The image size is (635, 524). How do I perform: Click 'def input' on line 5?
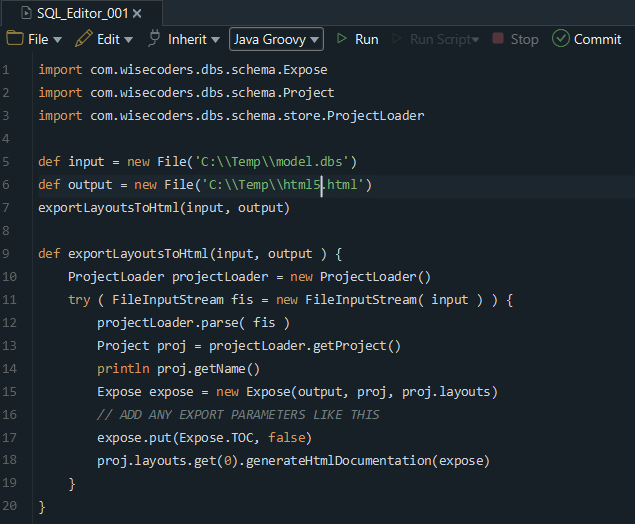[x=71, y=162]
